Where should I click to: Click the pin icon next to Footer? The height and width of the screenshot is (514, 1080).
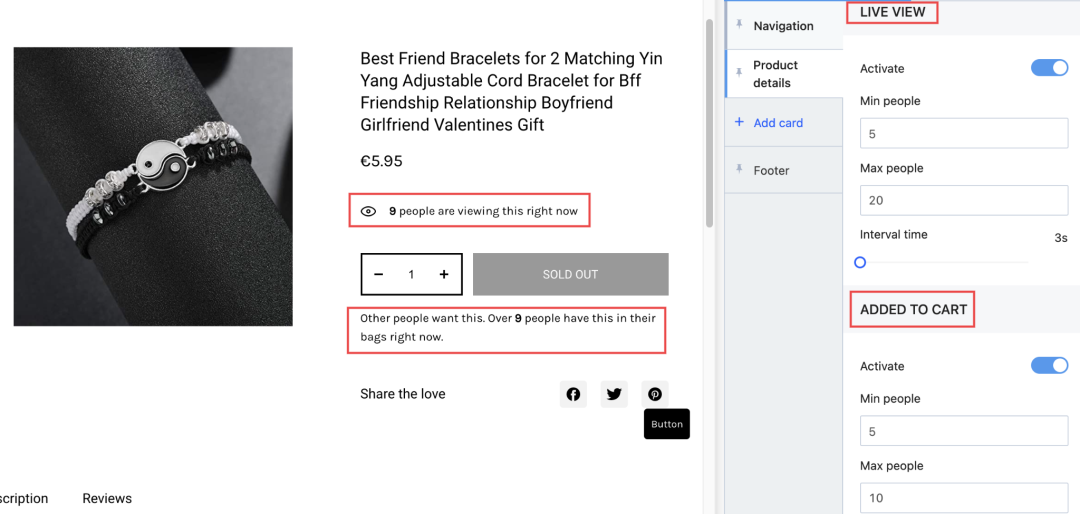(x=739, y=169)
